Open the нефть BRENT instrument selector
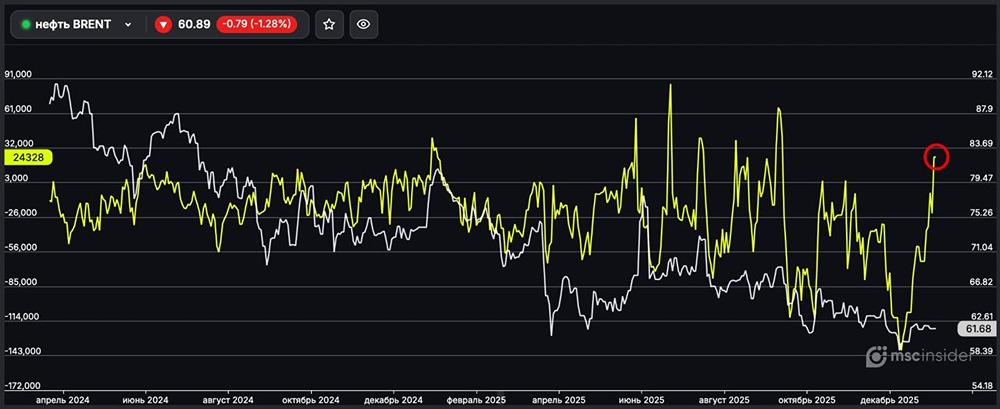Screen dimensions: 1000x409 click(76, 25)
